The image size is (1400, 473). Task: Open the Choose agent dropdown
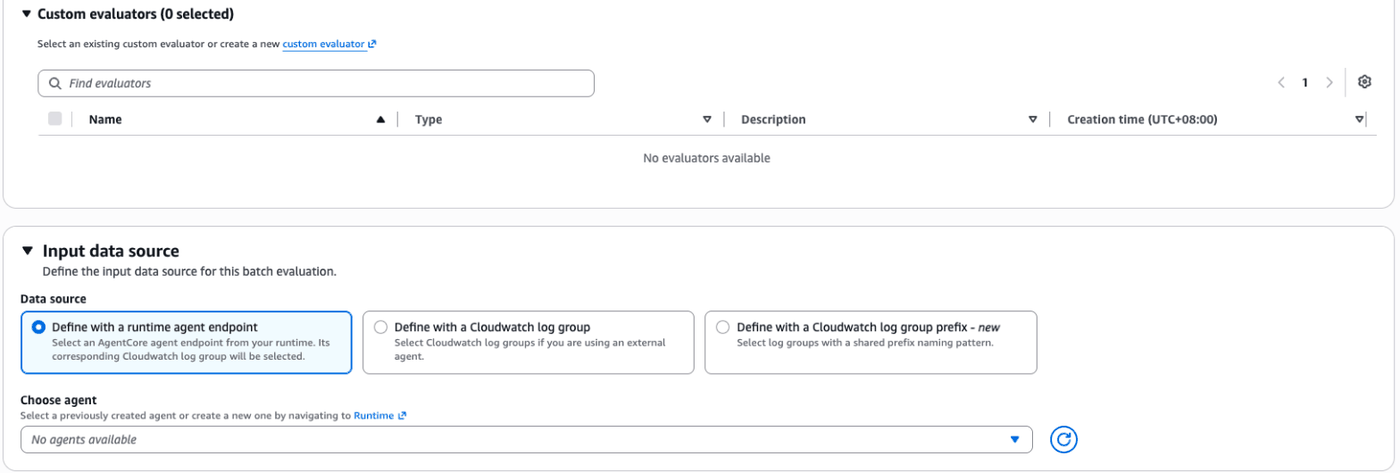pyautogui.click(x=526, y=439)
